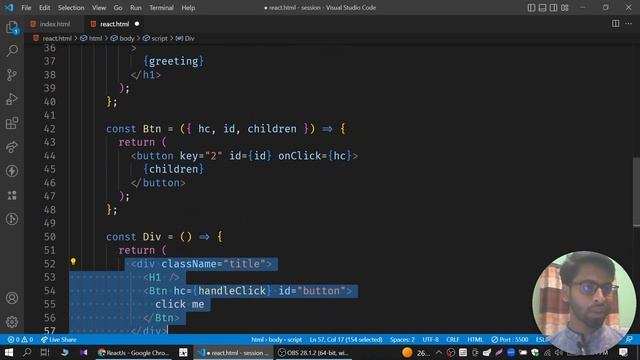Screen dimensions: 640x360
Task: Click {greeting} on line 37
Action: (x=173, y=61)
